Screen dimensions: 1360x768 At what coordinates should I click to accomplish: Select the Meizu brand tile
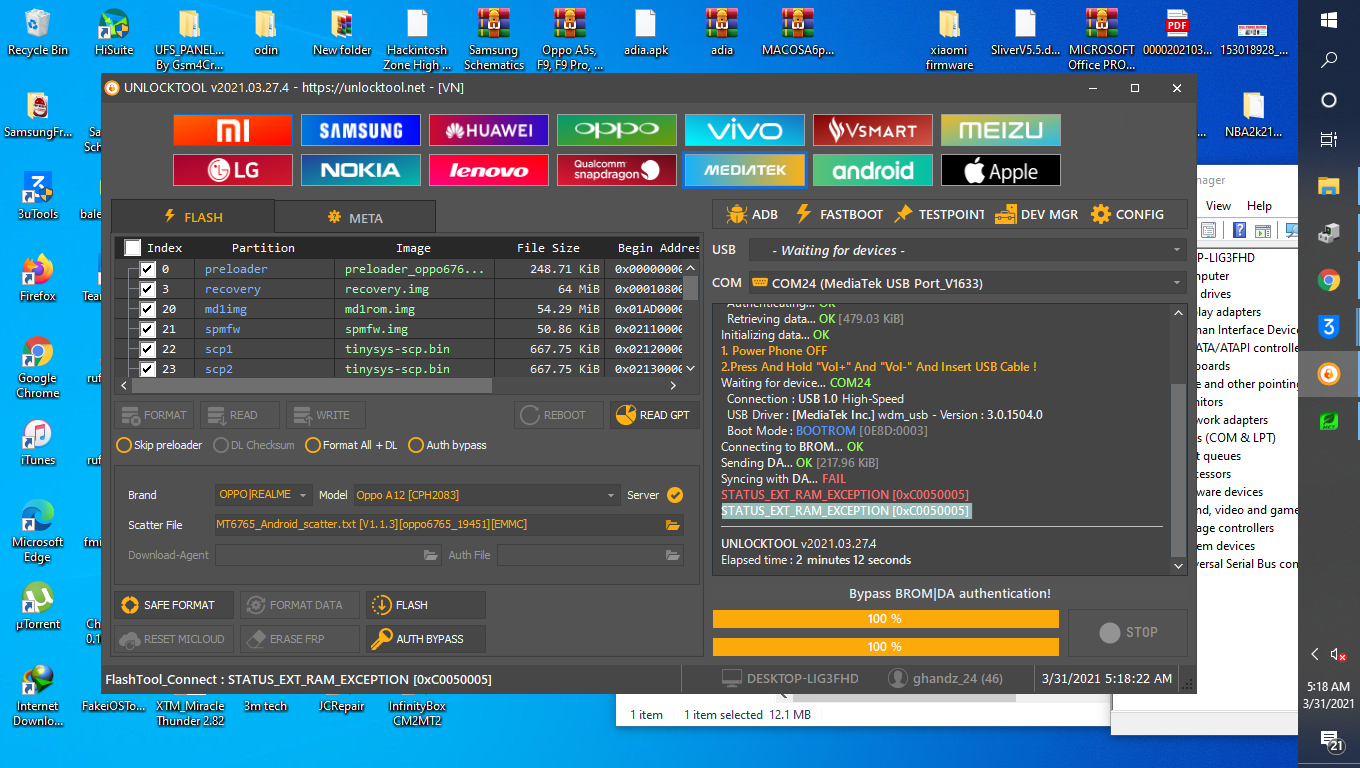[1000, 130]
